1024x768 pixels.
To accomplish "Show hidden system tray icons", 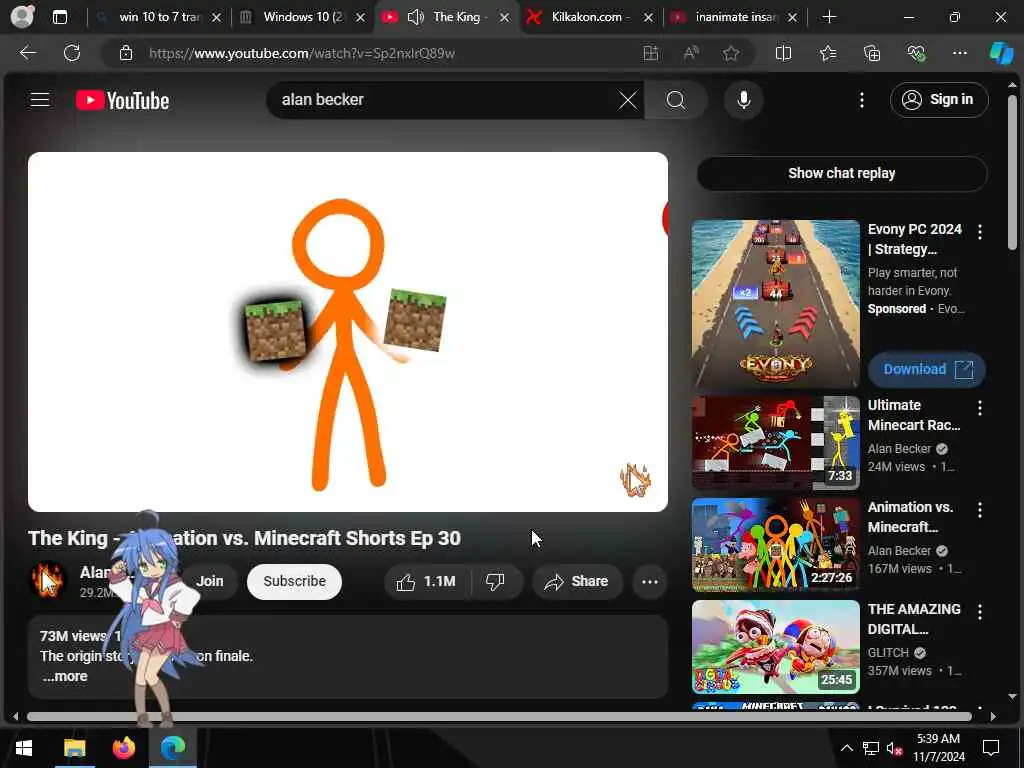I will point(846,748).
